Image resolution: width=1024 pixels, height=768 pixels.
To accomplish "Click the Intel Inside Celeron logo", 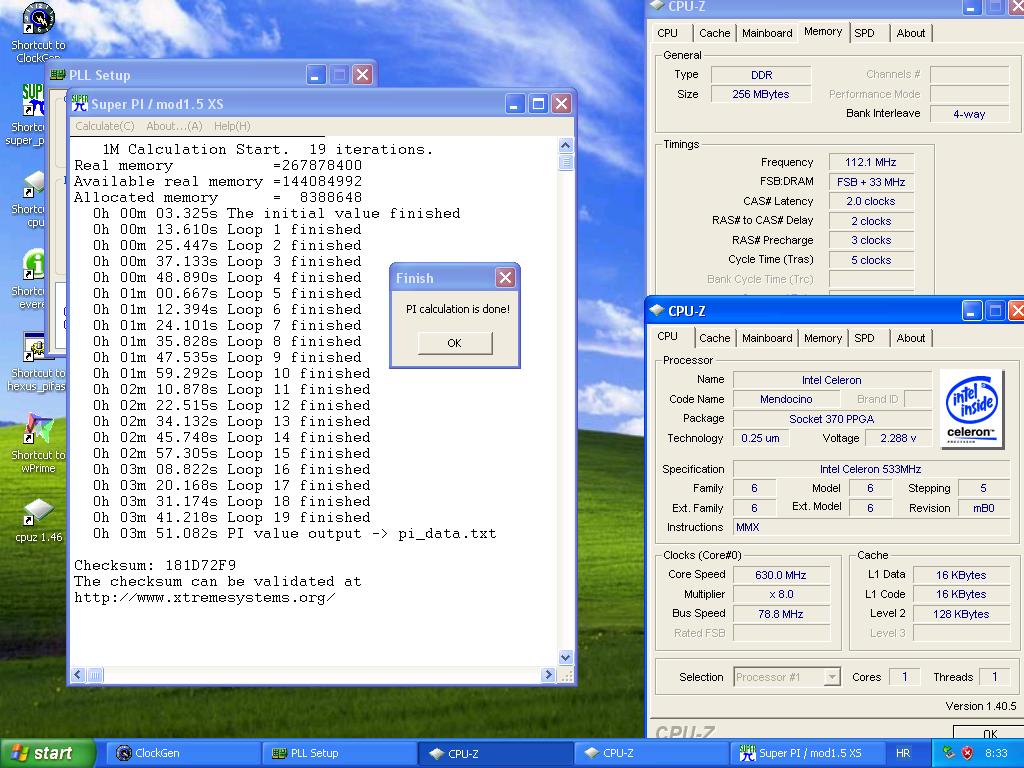I will (972, 408).
